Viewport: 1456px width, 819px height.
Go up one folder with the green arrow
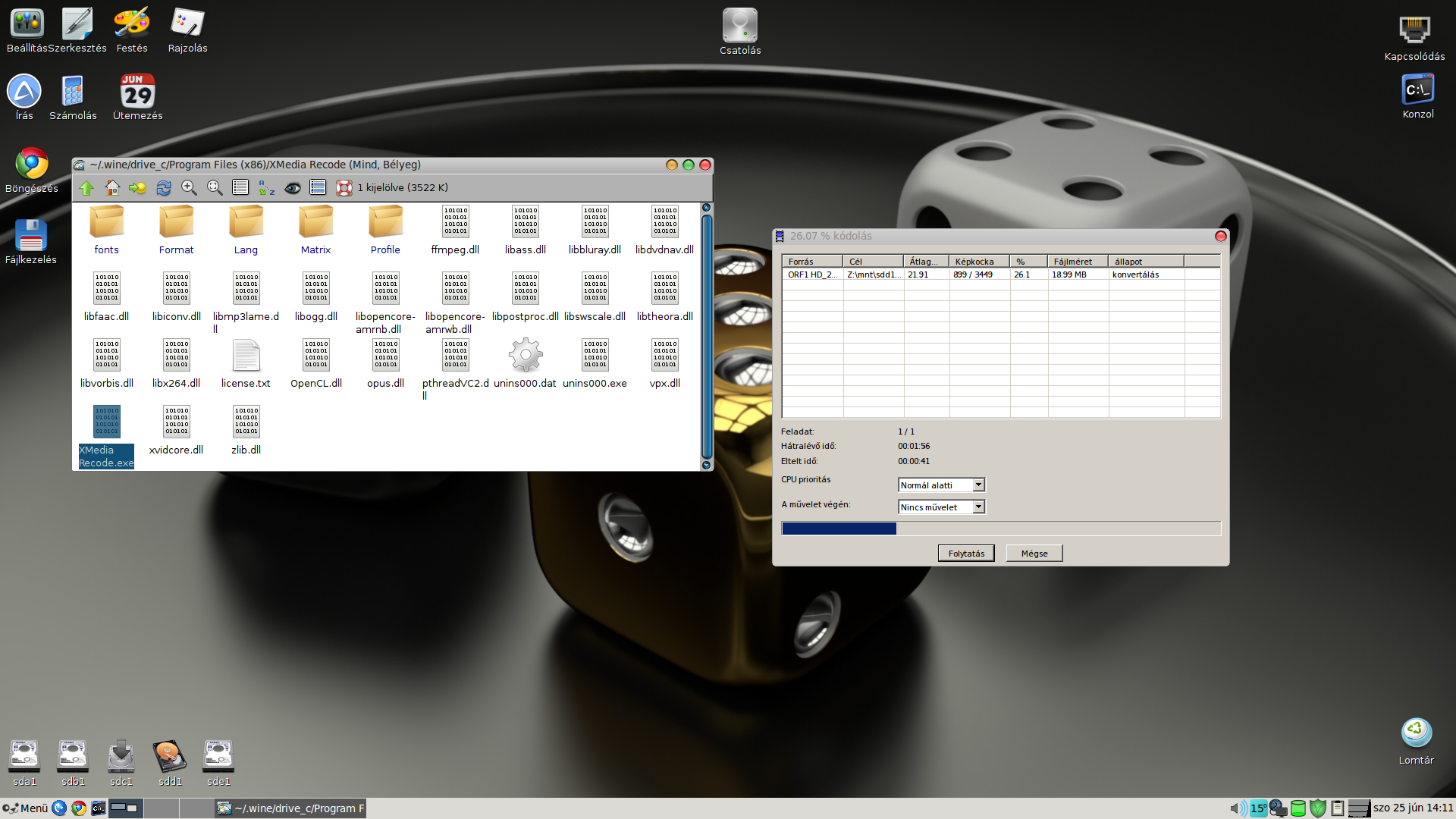[x=86, y=188]
